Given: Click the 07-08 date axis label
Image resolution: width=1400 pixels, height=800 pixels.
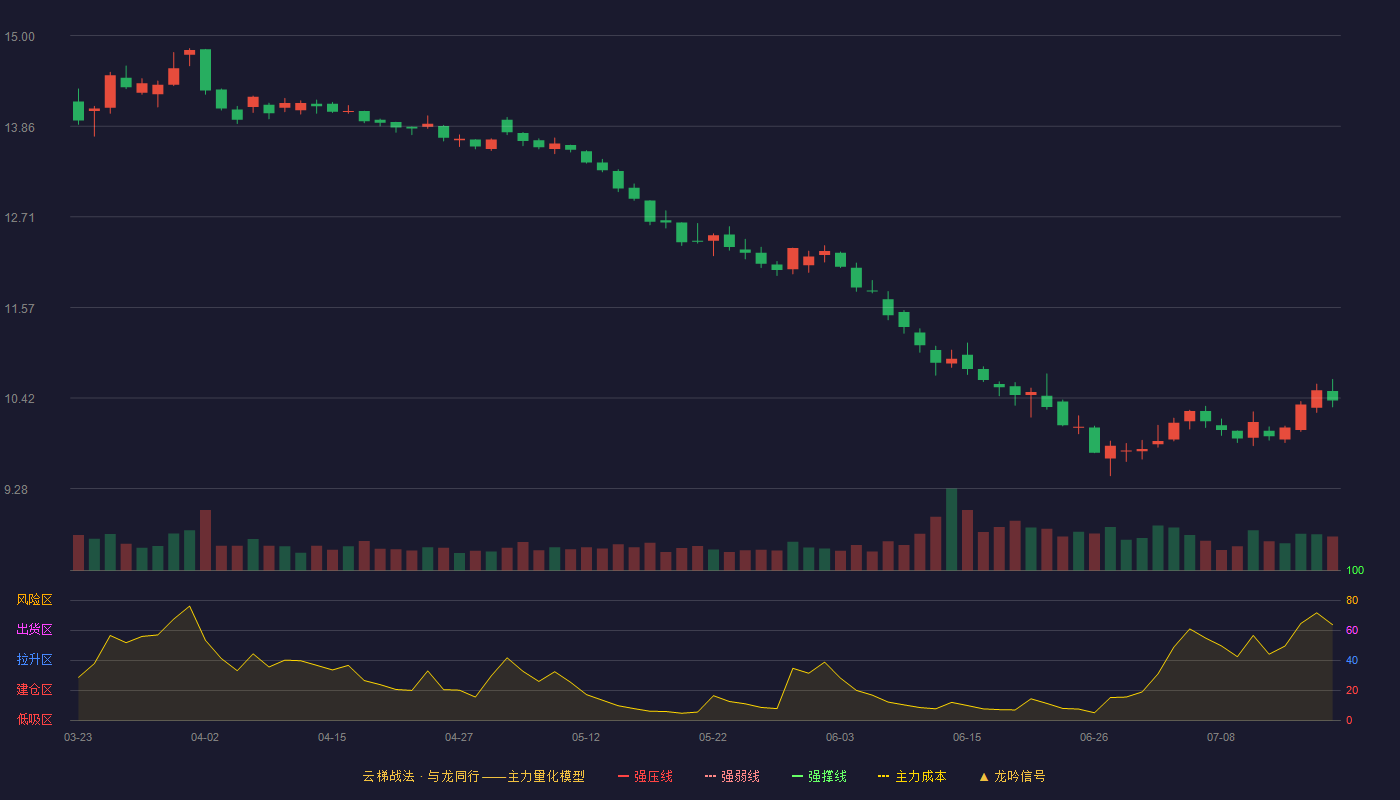Looking at the screenshot, I should point(1221,737).
